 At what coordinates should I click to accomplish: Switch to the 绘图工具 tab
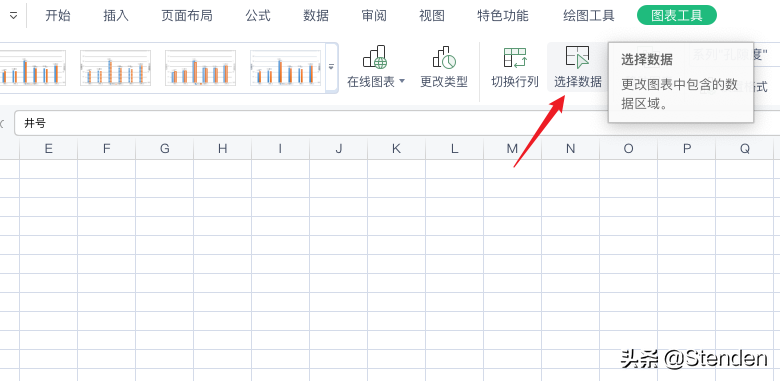[589, 16]
